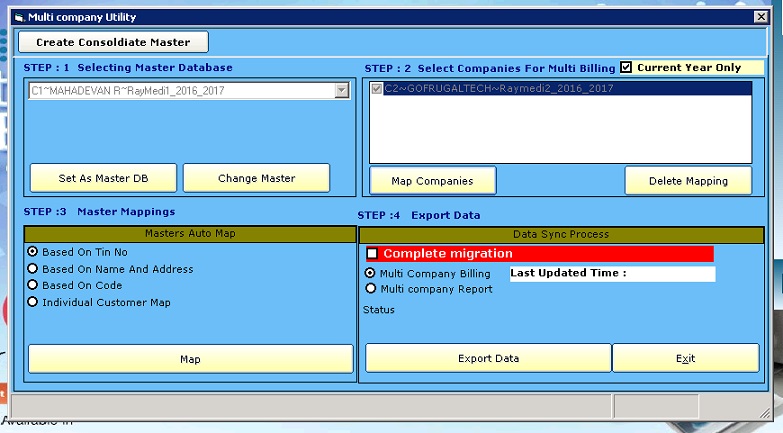Open the master database dropdown arrow

click(x=342, y=90)
